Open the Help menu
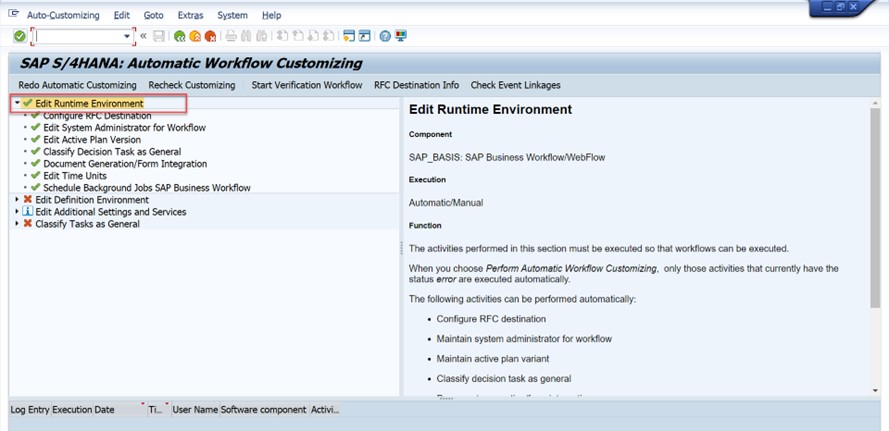Screen dimensions: 889x431 tap(272, 15)
